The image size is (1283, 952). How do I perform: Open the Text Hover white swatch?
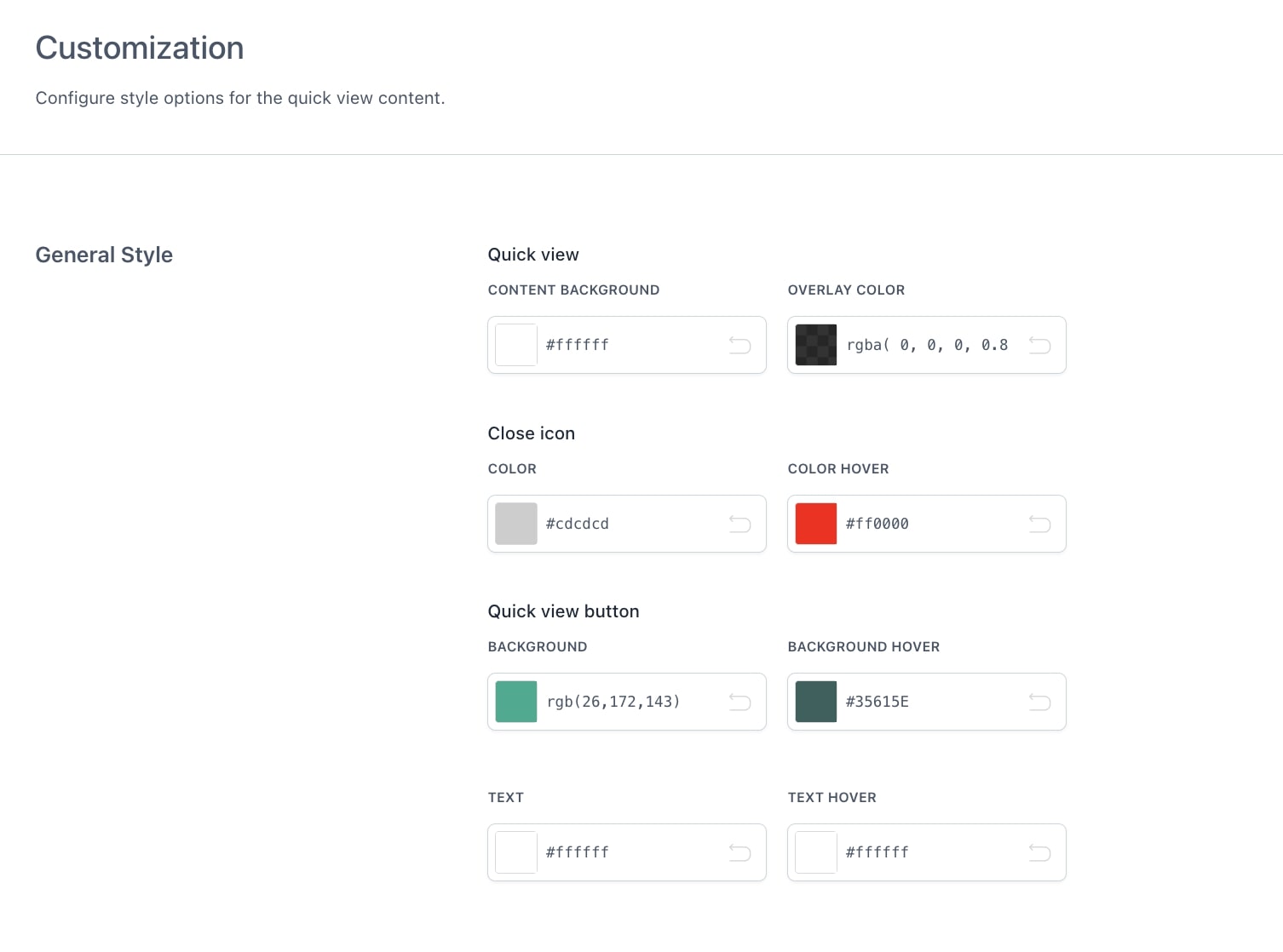coord(816,852)
